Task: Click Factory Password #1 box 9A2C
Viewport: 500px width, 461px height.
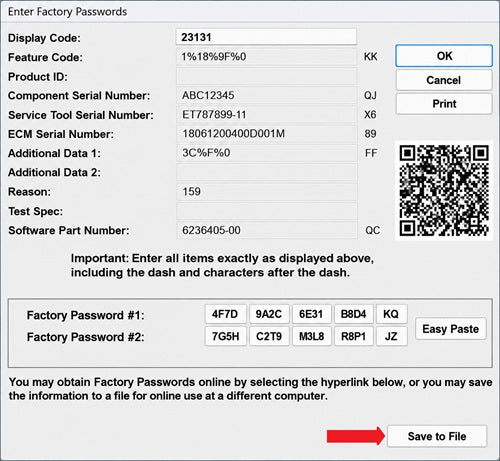Action: point(269,314)
